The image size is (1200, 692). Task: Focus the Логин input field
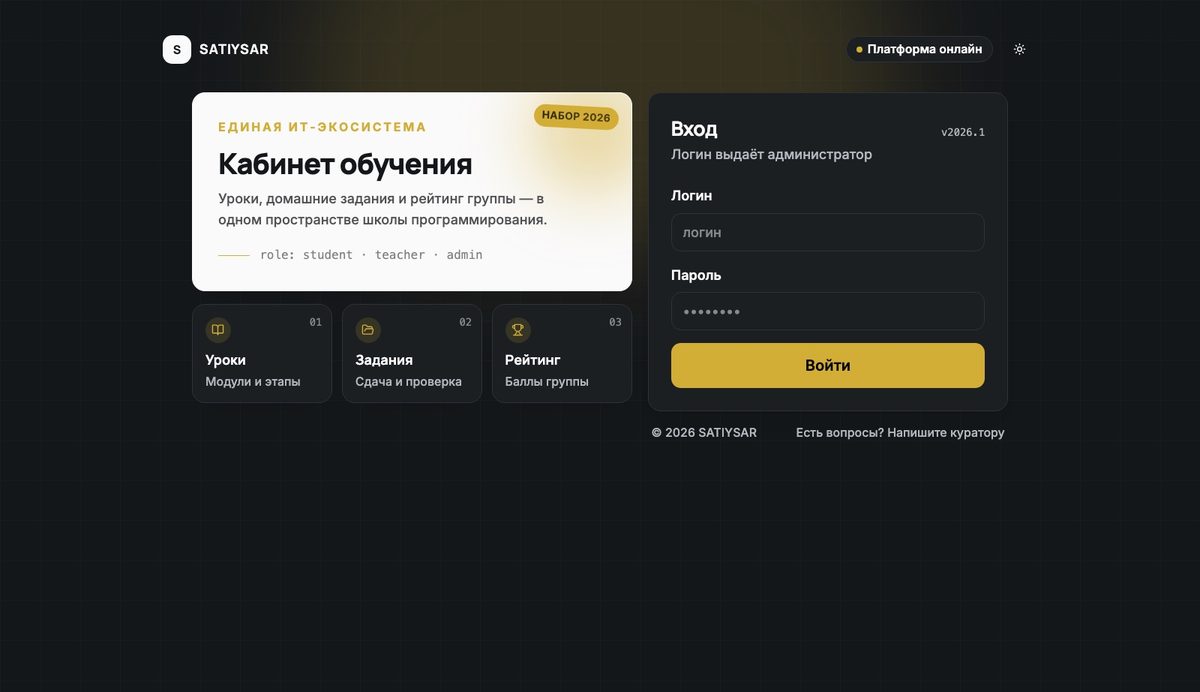pos(828,232)
